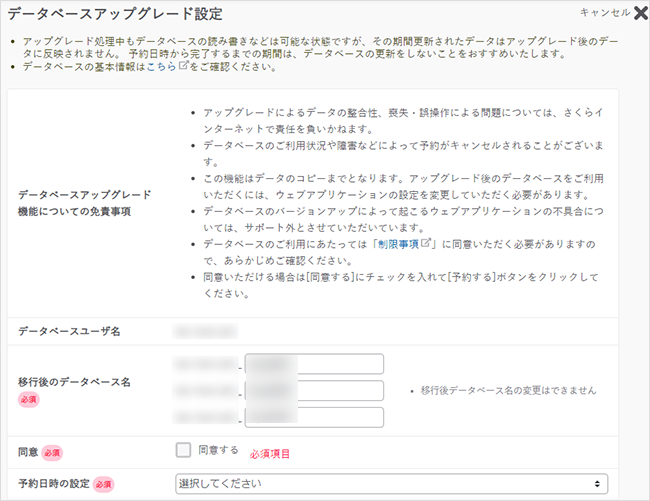This screenshot has height=501, width=650.
Task: Focus the first database name field
Action: click(314, 364)
